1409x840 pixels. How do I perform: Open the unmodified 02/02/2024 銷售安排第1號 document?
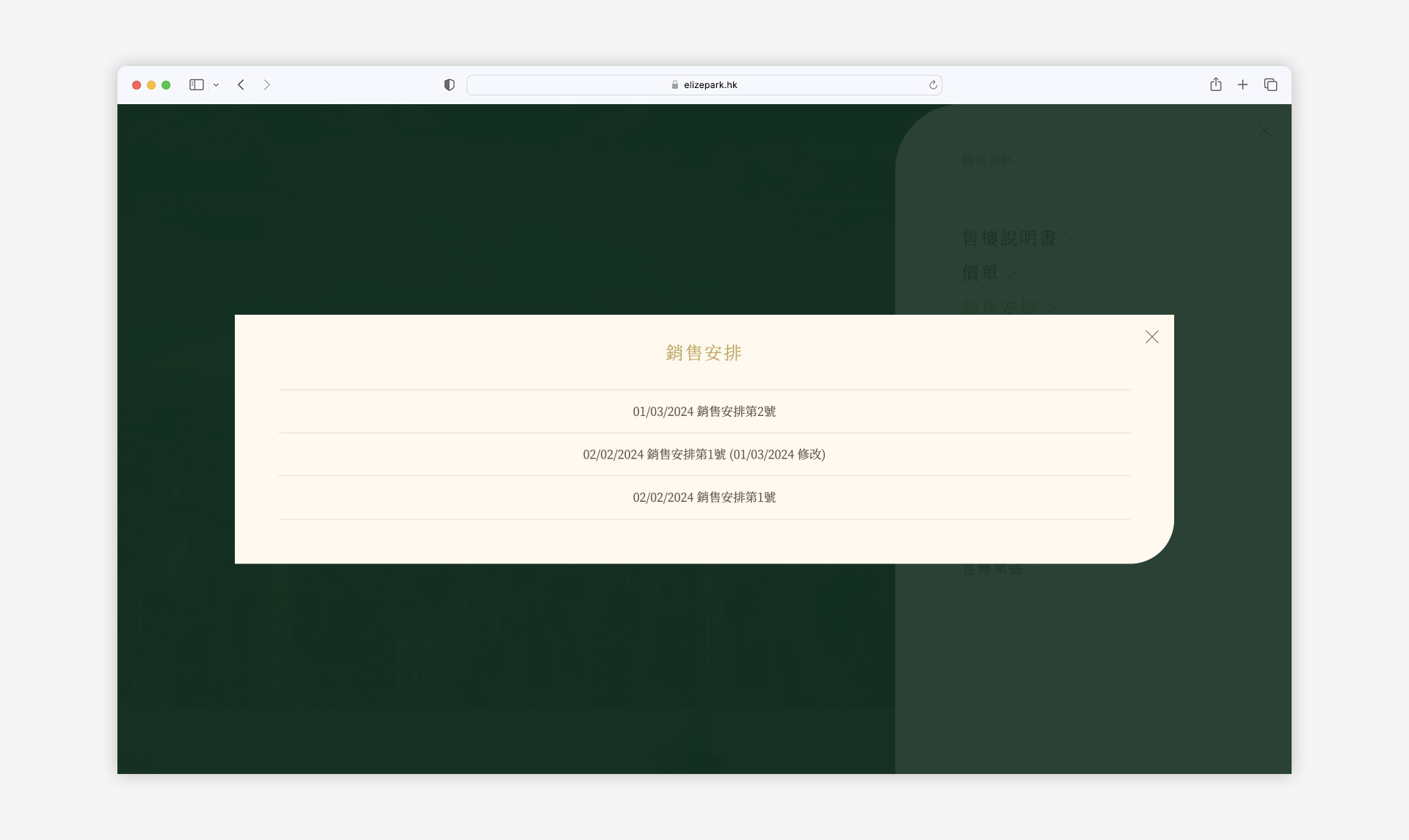(x=704, y=497)
